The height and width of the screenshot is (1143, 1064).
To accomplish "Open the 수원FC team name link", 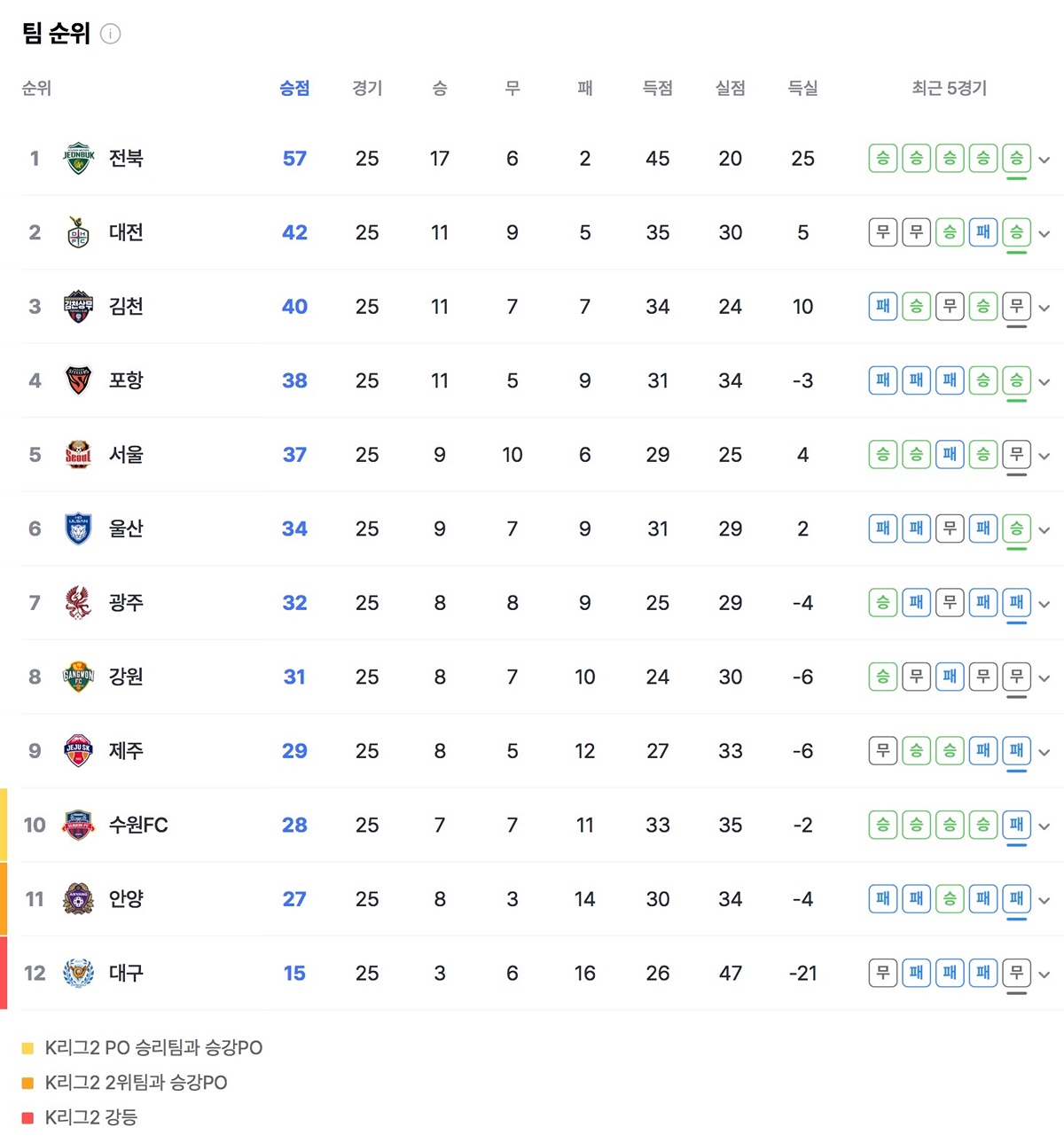I will click(x=138, y=826).
